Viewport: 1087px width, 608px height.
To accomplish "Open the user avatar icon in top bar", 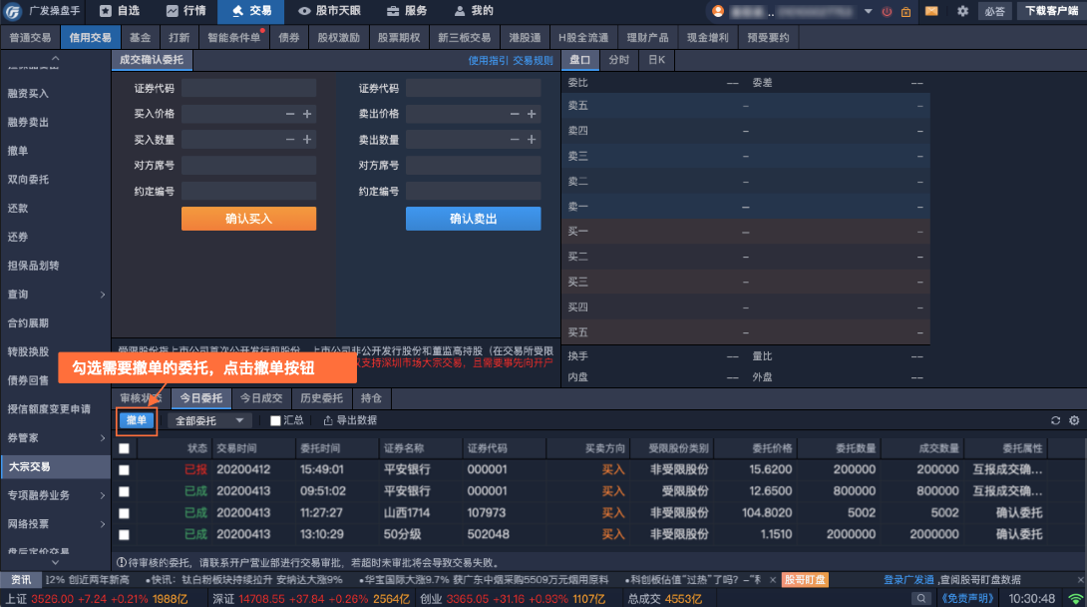I will 718,11.
